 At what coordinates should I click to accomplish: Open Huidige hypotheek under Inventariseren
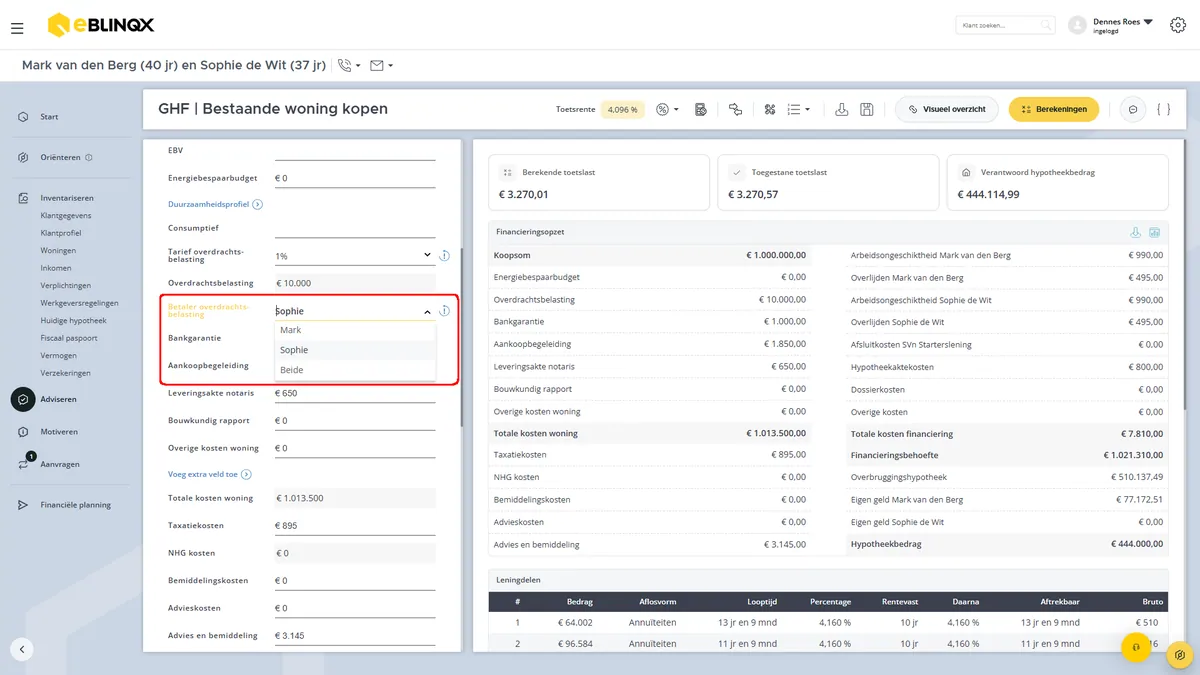click(x=73, y=320)
